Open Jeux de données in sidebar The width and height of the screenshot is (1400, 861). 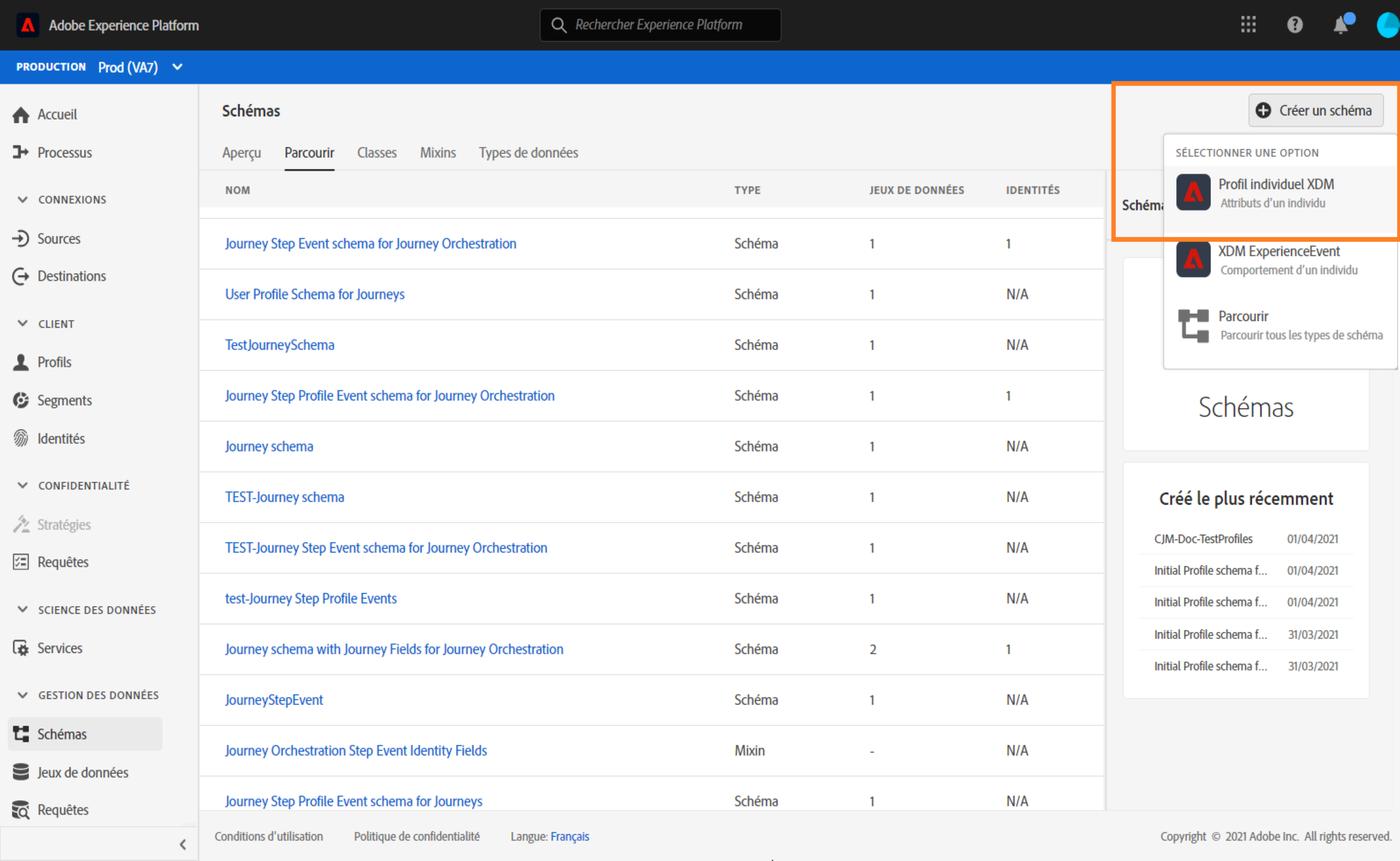coord(82,772)
